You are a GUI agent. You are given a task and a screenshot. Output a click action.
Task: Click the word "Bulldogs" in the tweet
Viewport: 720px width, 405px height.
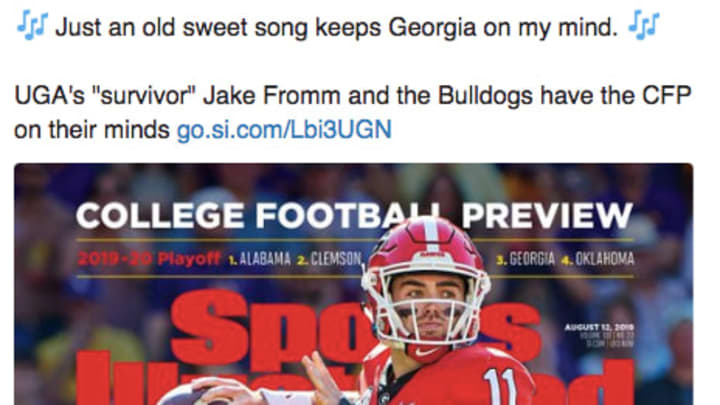tap(485, 96)
